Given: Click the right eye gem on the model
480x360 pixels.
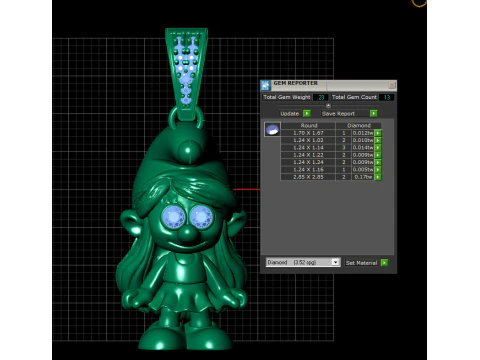Looking at the screenshot, I should pyautogui.click(x=201, y=217).
